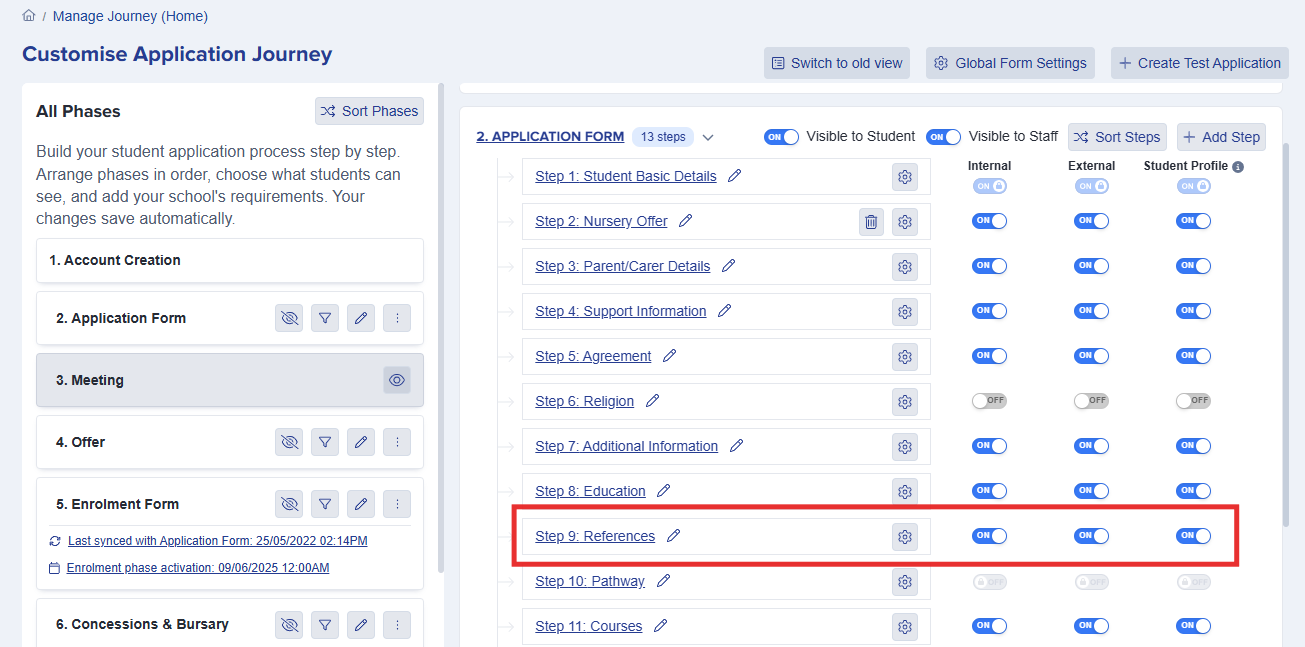Screen dimensions: 1305x647
Task: Click the home icon in breadcrumb
Action: 29,16
